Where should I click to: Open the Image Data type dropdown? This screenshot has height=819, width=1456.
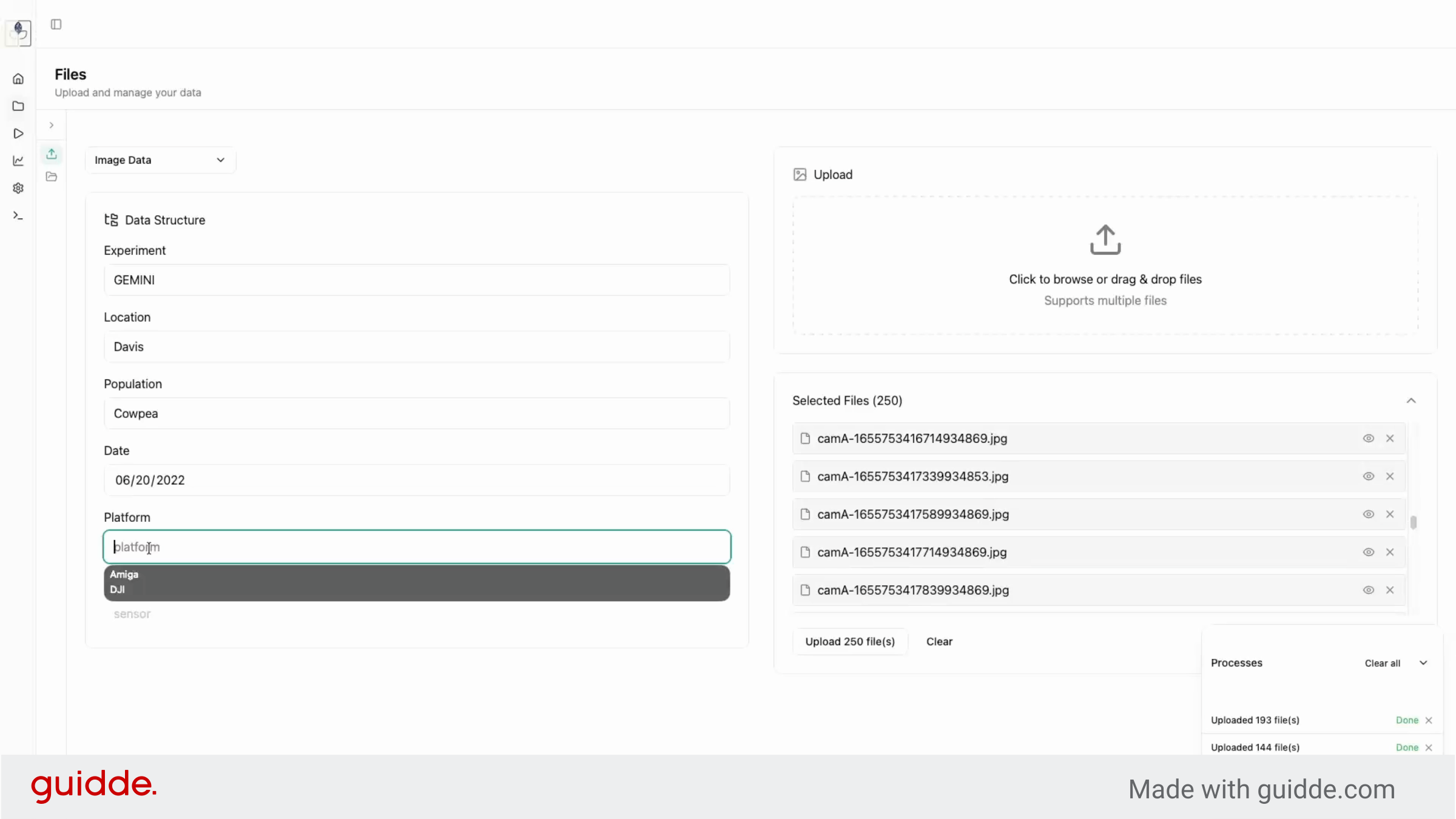tap(160, 160)
